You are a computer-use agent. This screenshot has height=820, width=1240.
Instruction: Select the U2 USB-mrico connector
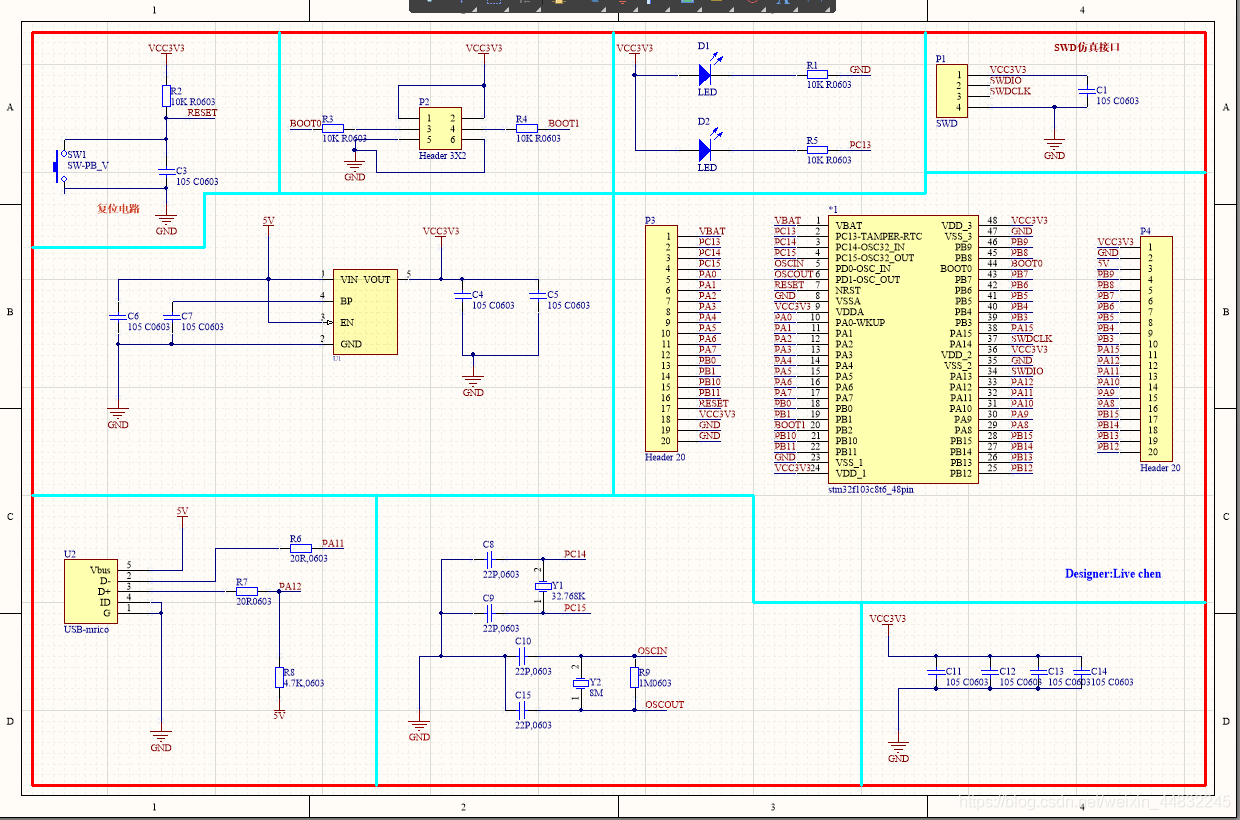pyautogui.click(x=90, y=591)
